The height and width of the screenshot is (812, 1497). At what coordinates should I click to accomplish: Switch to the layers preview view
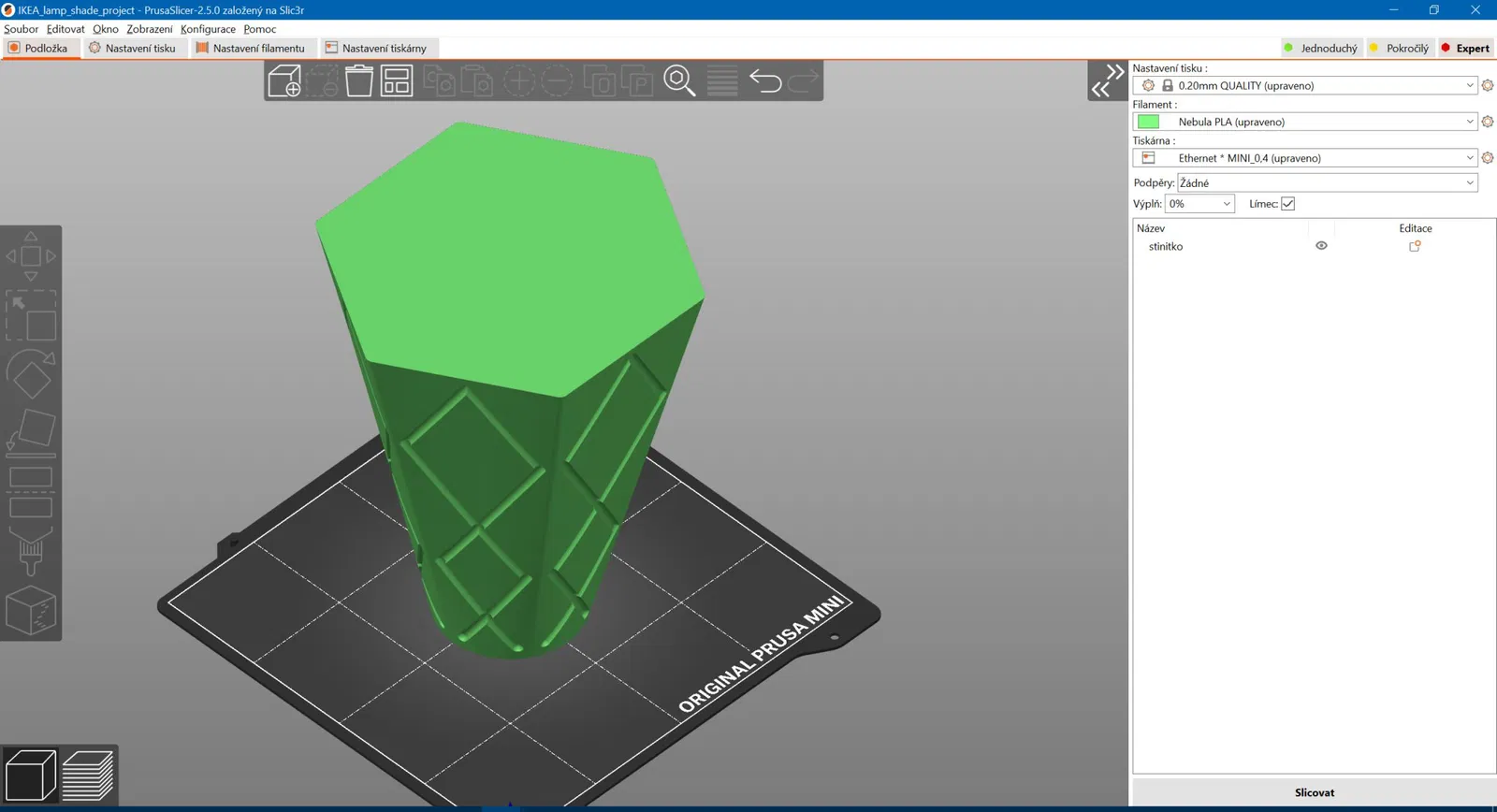click(x=88, y=775)
